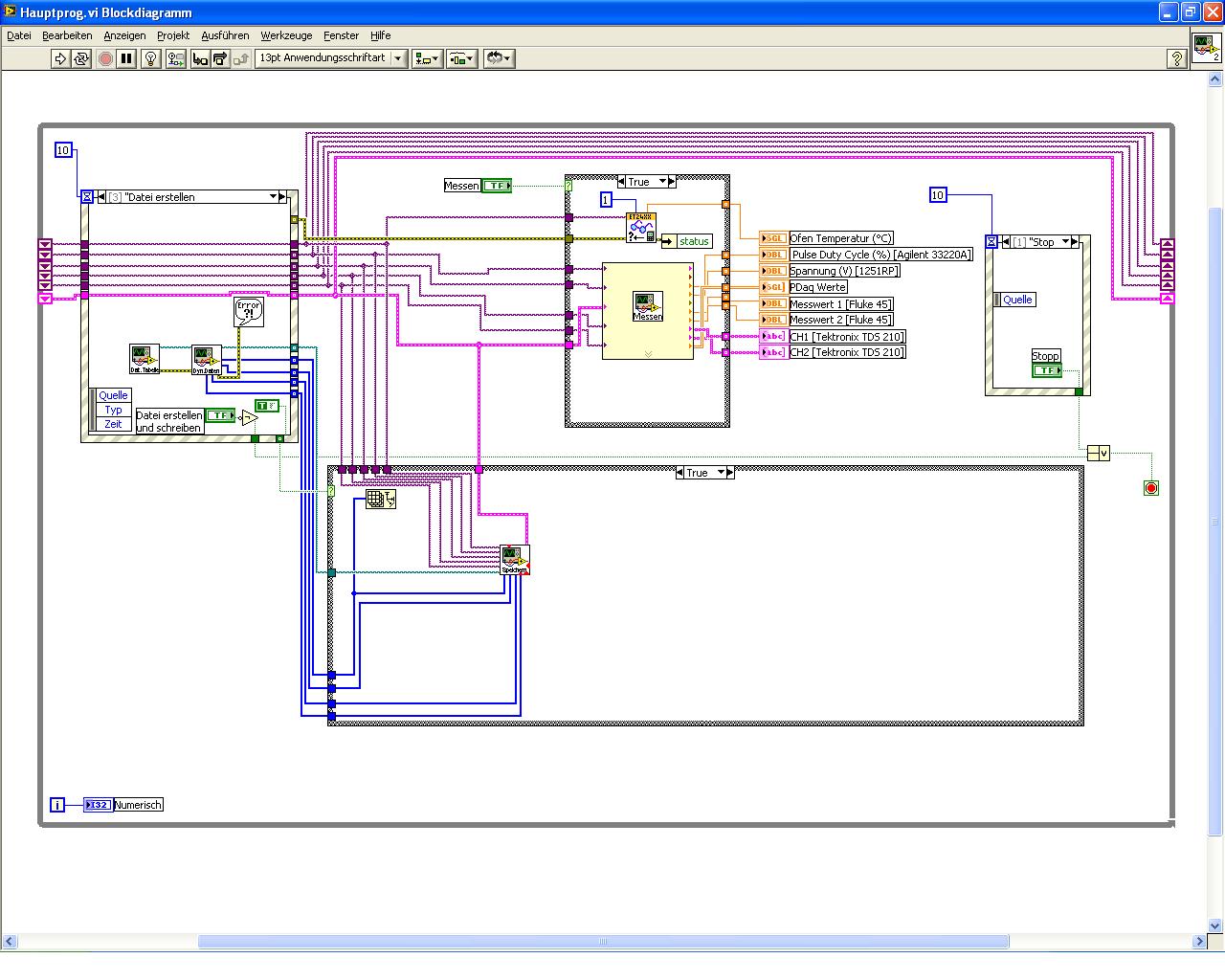The width and height of the screenshot is (1225, 980).
Task: Select the Messen subVI node
Action: (x=647, y=308)
